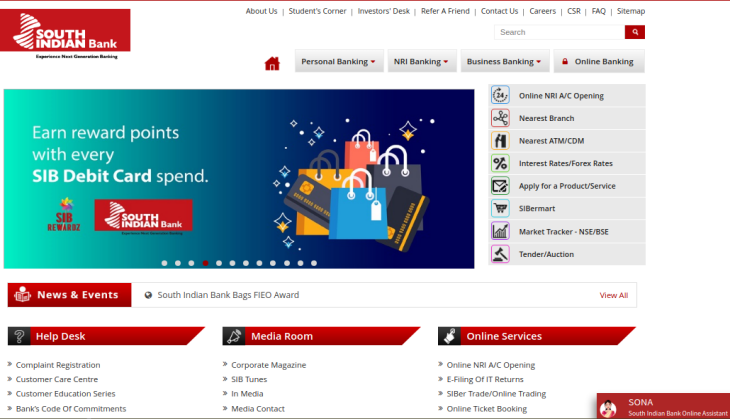The image size is (730, 419).
Task: Select the Nearest Branch icon
Action: [x=500, y=118]
